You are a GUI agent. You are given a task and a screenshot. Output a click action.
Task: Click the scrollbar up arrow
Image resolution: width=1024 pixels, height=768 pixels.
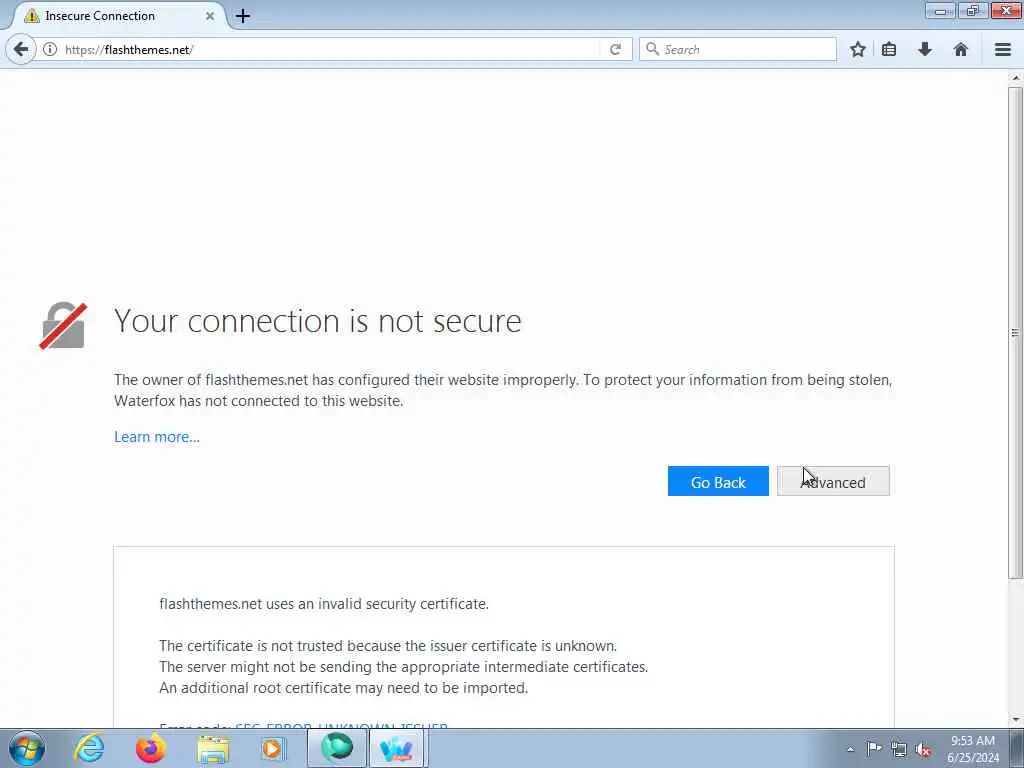point(1015,78)
